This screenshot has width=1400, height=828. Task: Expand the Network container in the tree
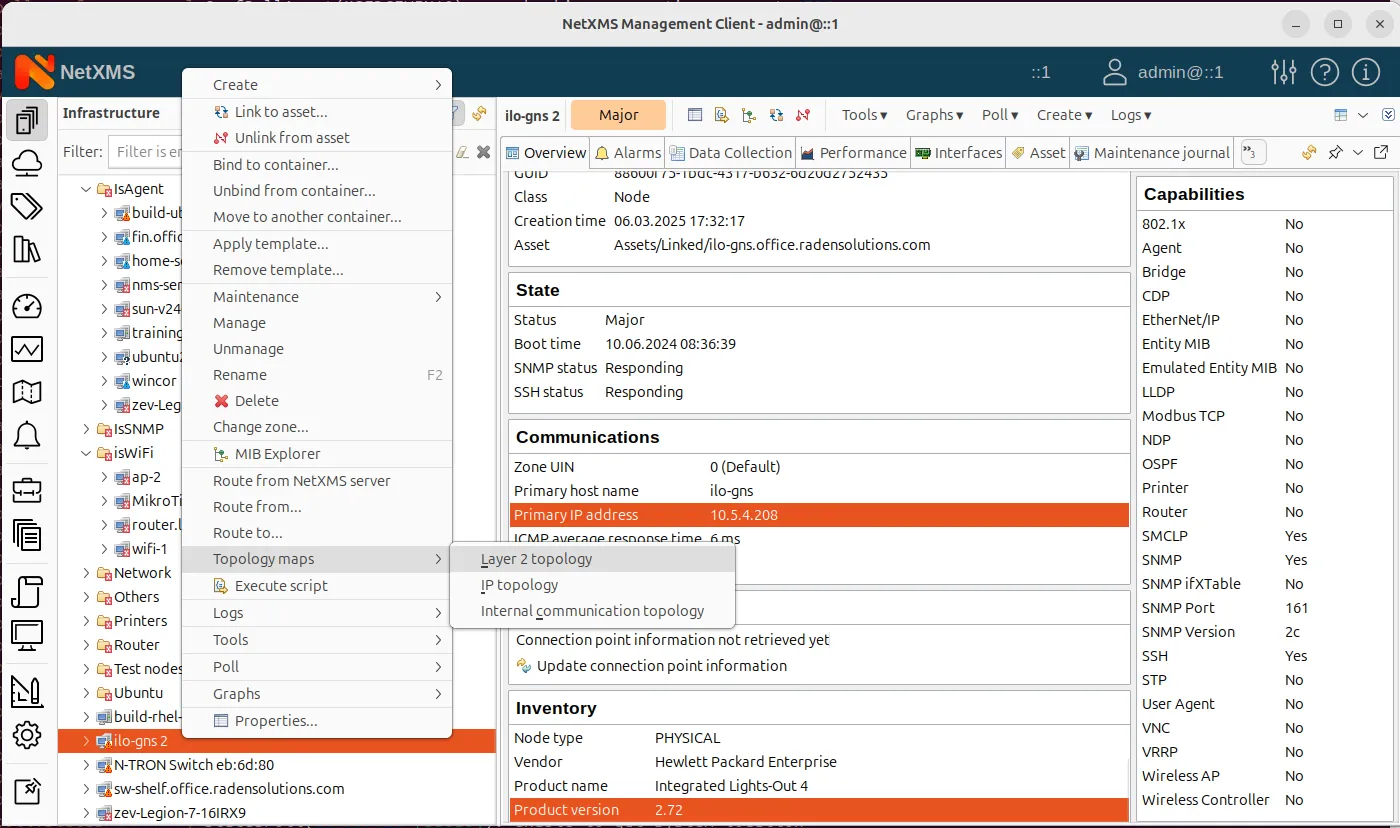[x=87, y=572]
